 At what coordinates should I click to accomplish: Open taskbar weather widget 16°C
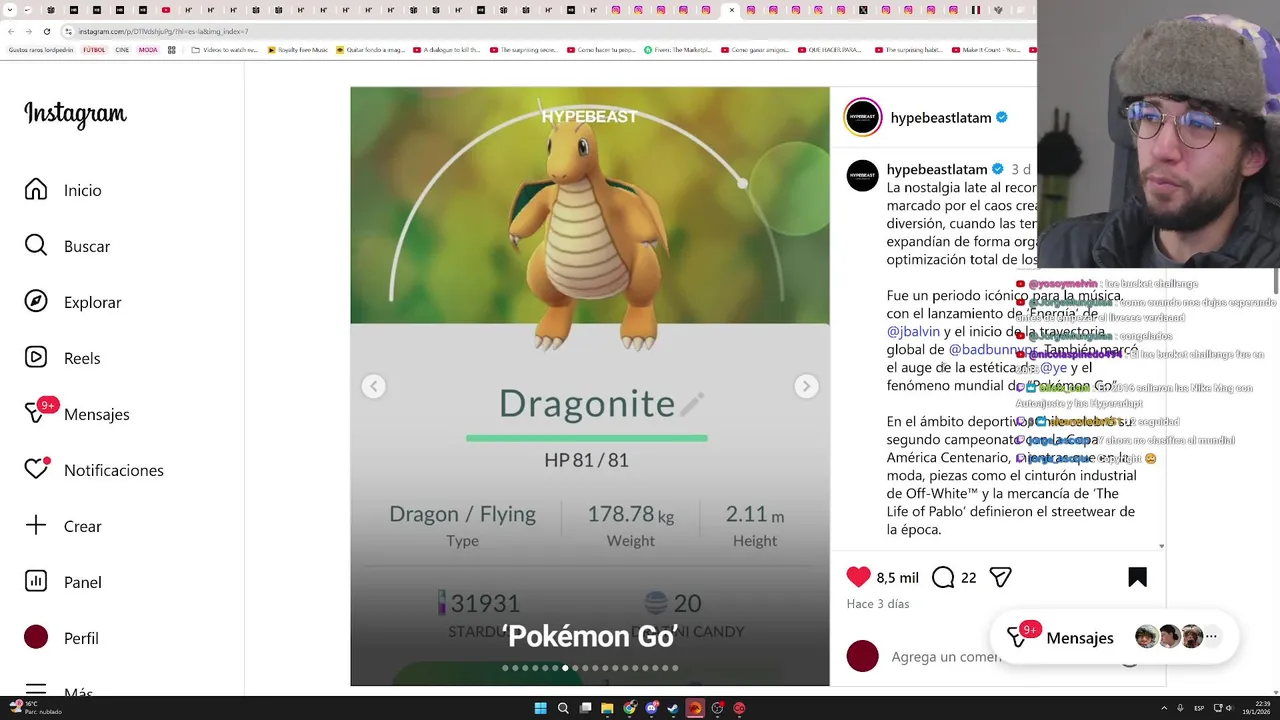click(36, 707)
